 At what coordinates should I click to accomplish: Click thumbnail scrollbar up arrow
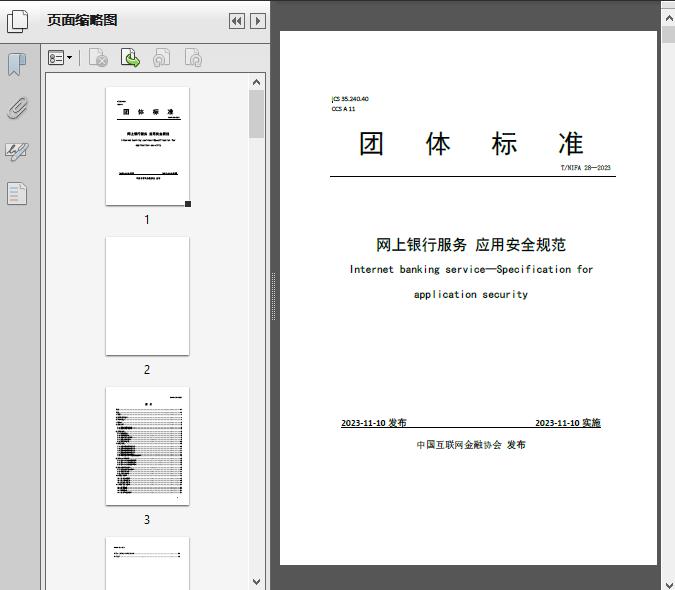tap(257, 82)
